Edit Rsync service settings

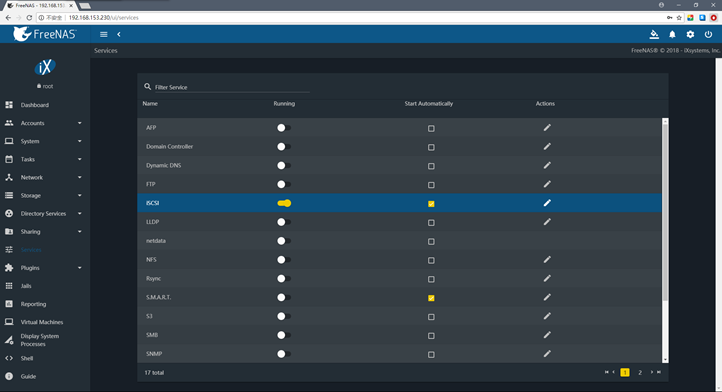point(547,279)
